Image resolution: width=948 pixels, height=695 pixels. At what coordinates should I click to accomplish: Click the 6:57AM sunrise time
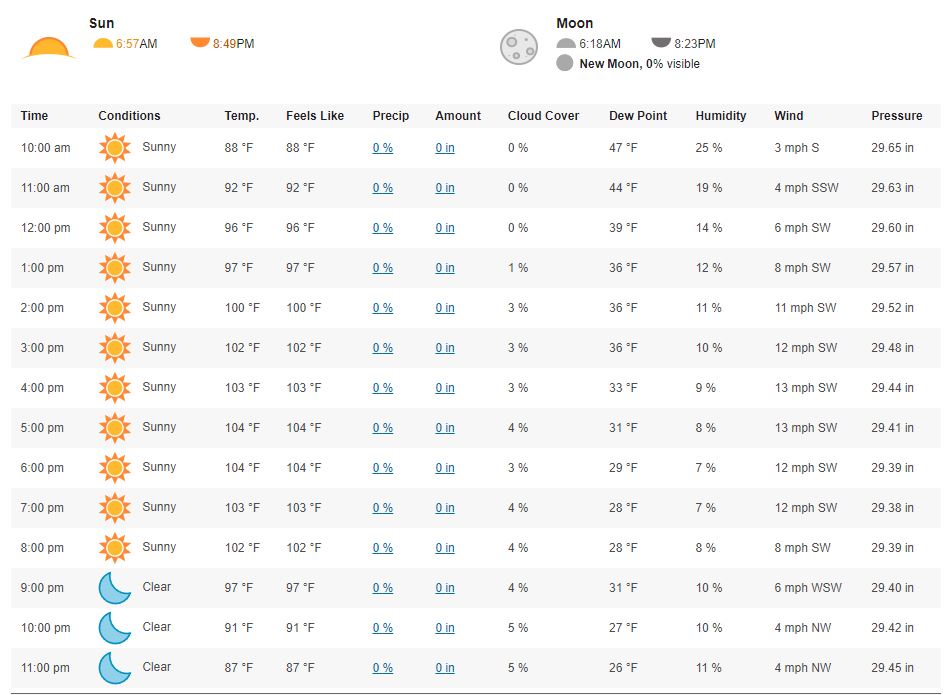tap(137, 44)
